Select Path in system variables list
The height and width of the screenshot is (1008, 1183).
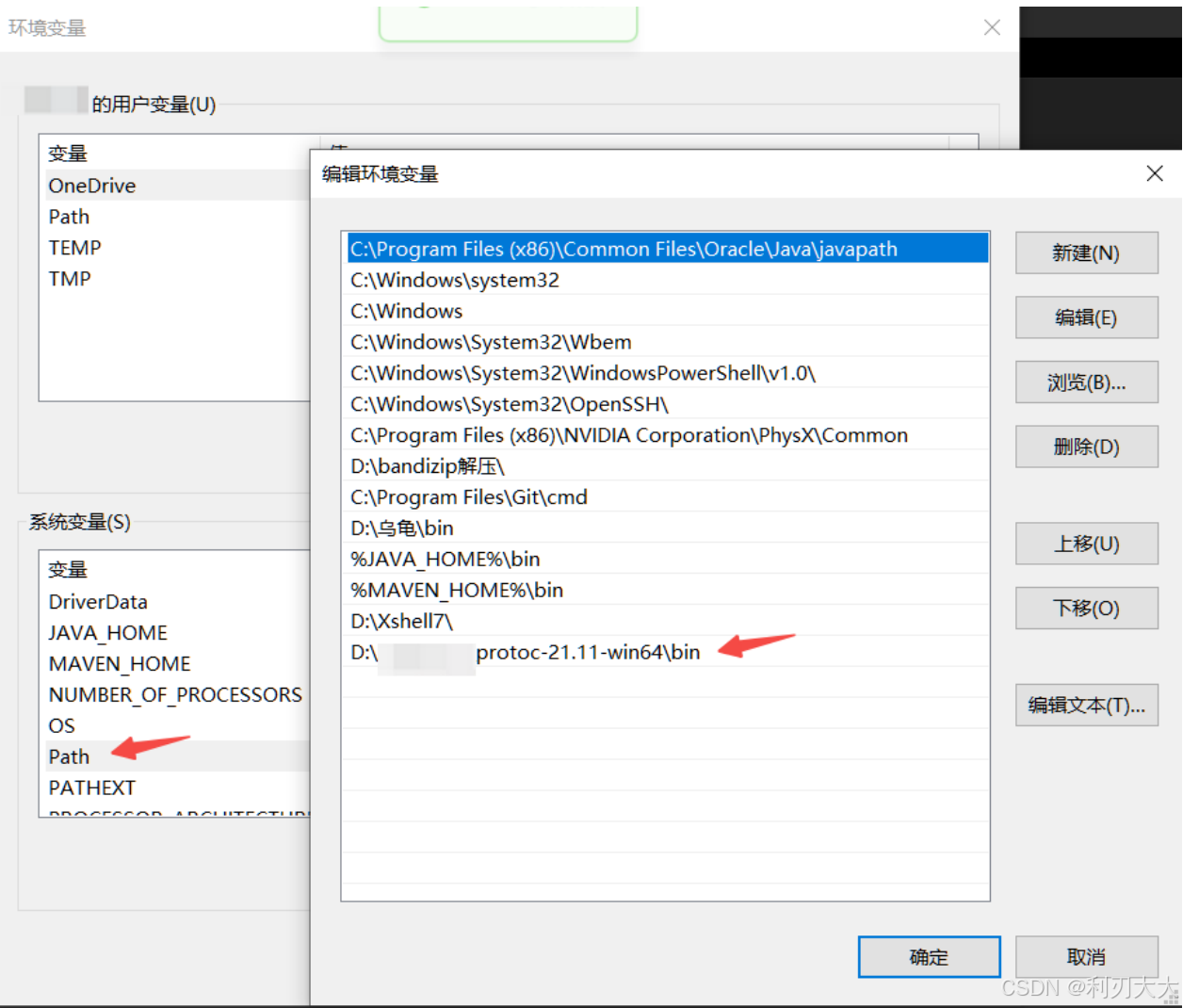pos(177,756)
